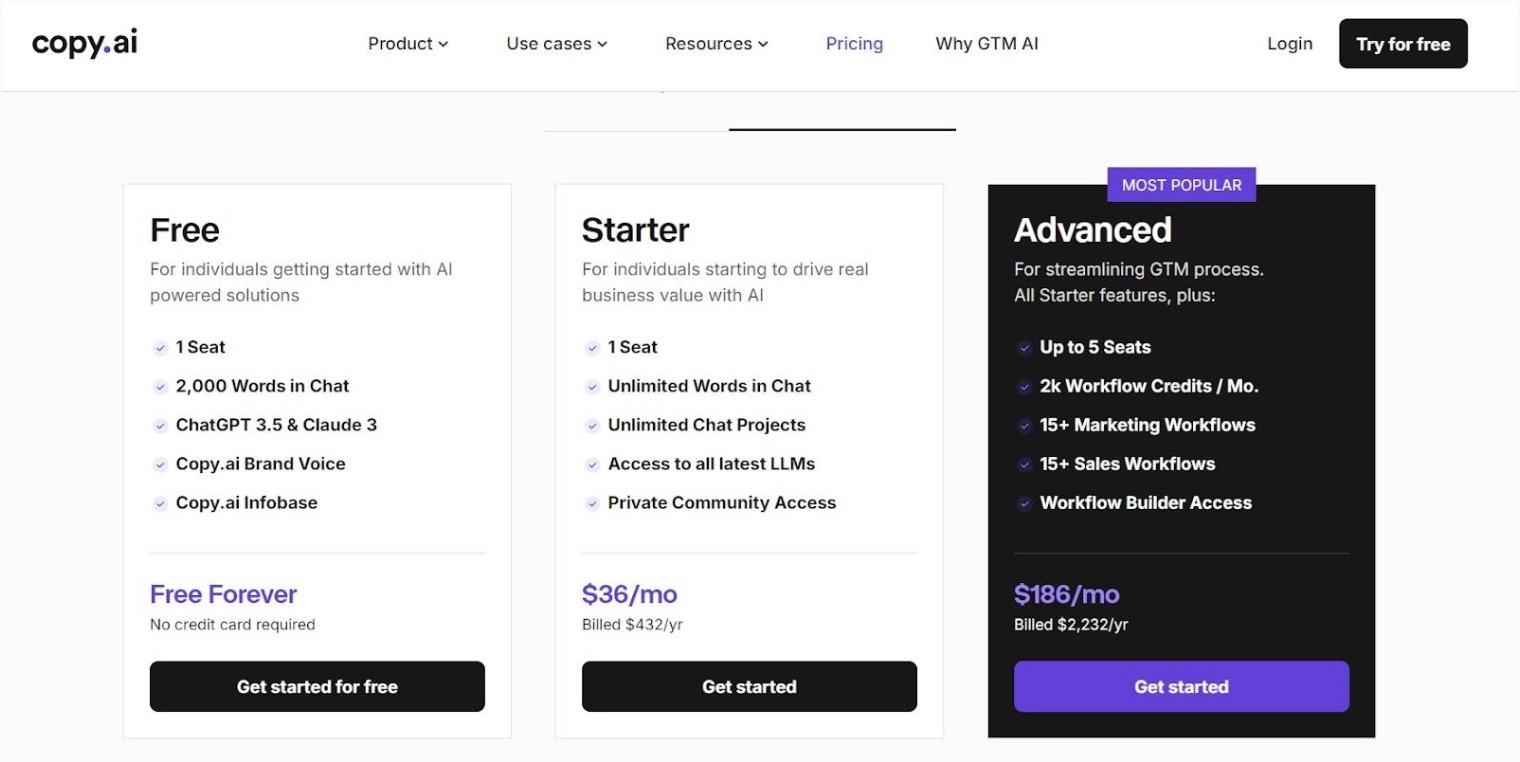
Task: Expand the Use cases menu
Action: click(557, 44)
